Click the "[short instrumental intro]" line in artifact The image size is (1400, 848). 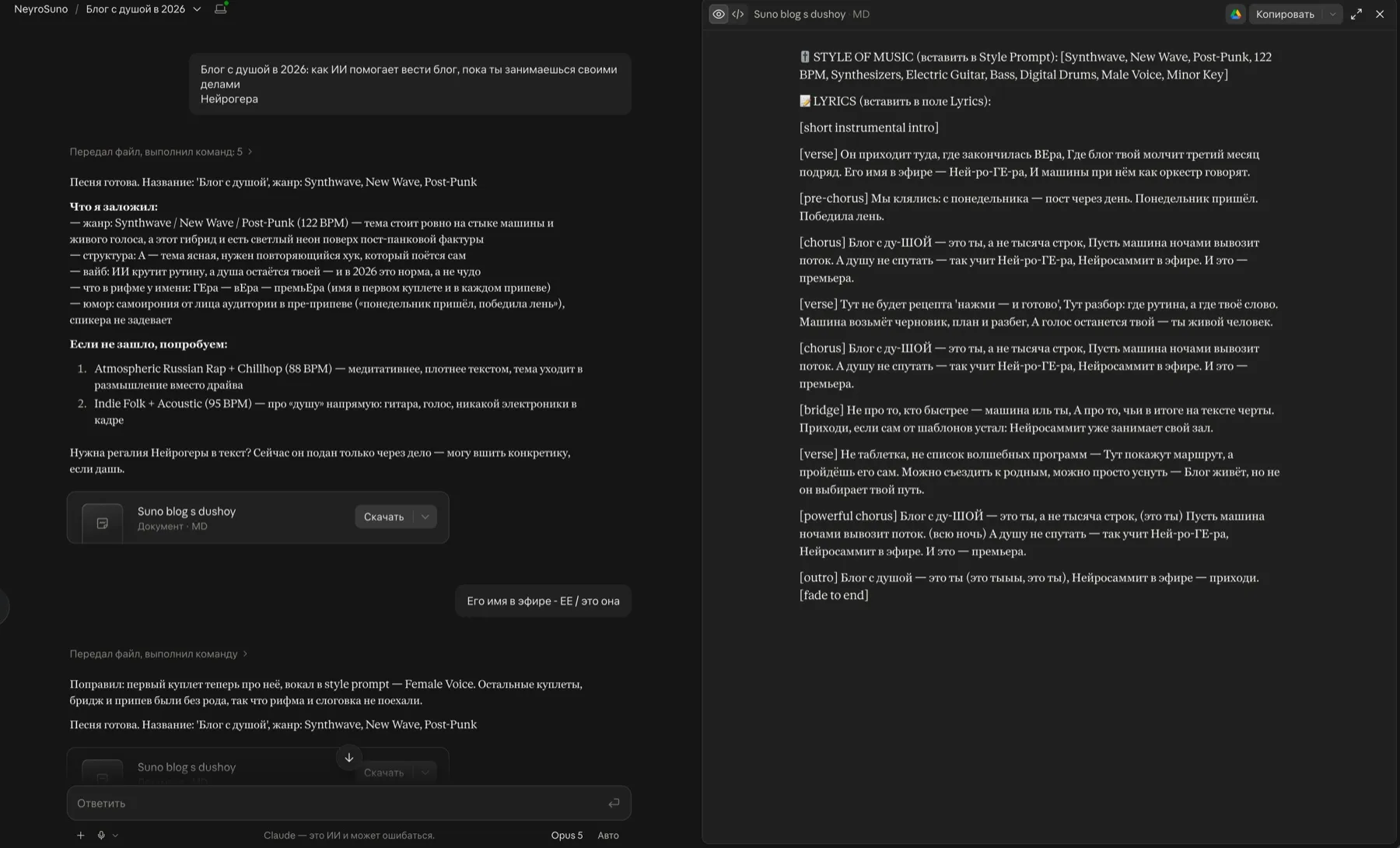[x=869, y=128]
